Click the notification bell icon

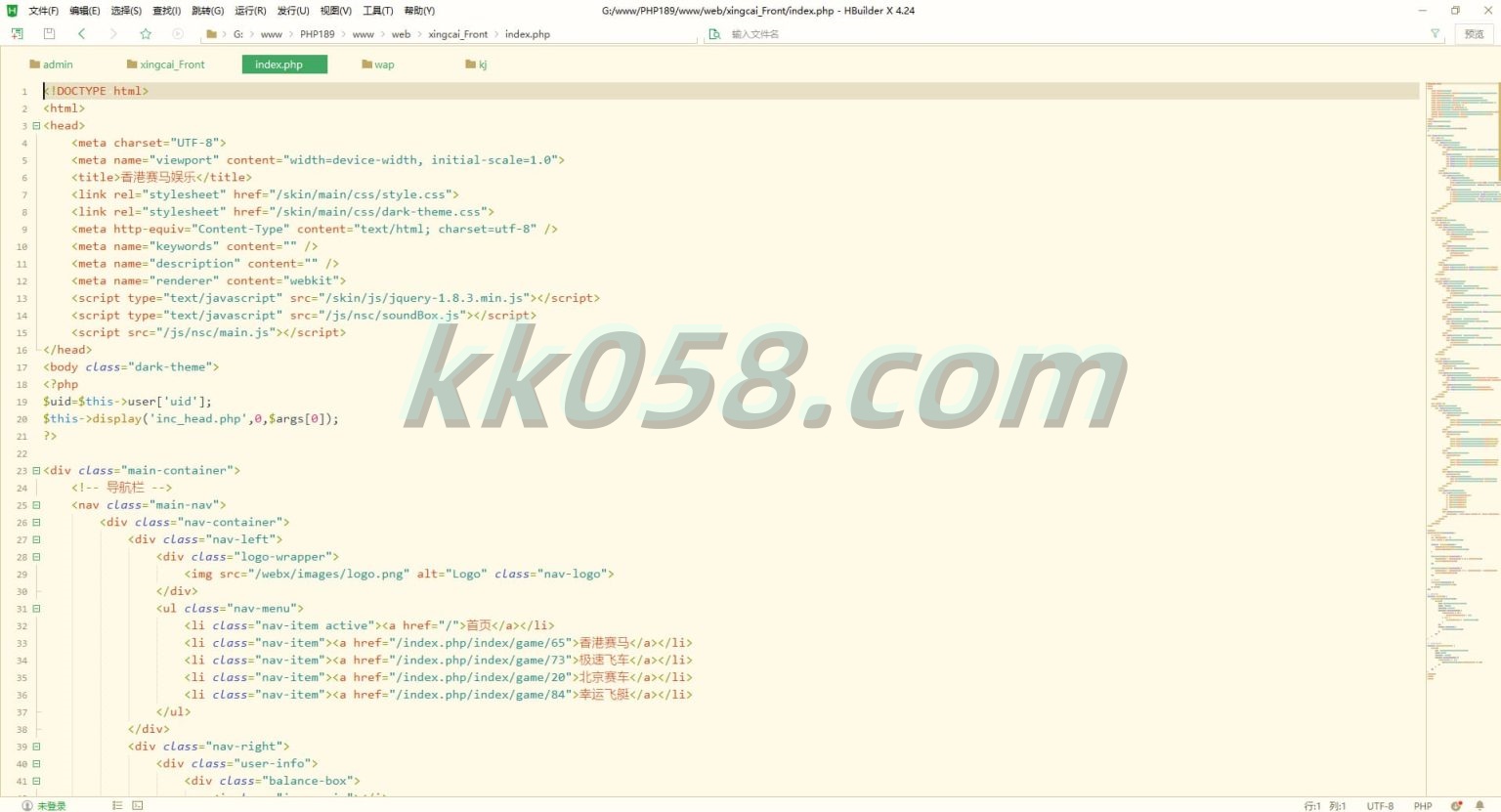click(1480, 806)
